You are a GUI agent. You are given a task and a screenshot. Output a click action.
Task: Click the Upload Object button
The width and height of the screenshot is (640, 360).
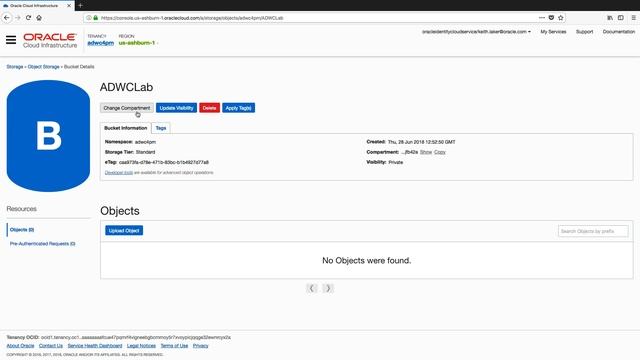click(124, 231)
